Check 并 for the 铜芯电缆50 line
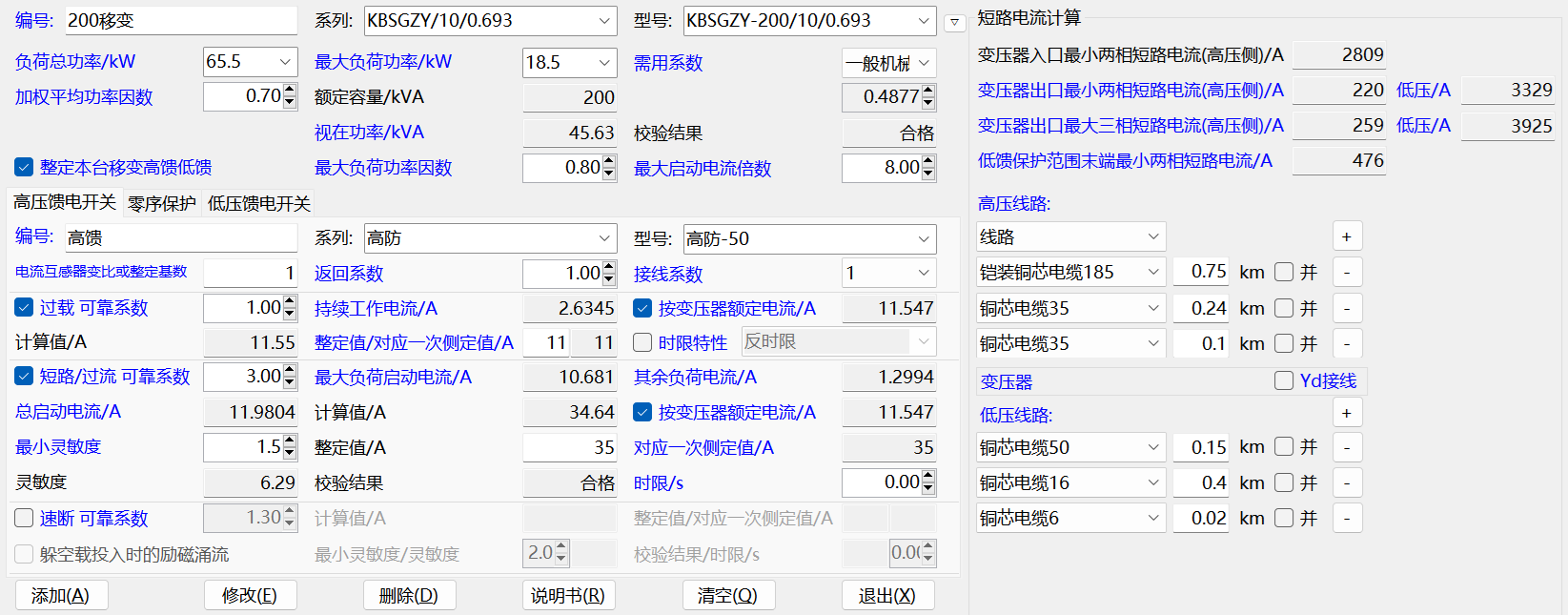This screenshot has height=615, width=1568. pyautogui.click(x=1284, y=446)
